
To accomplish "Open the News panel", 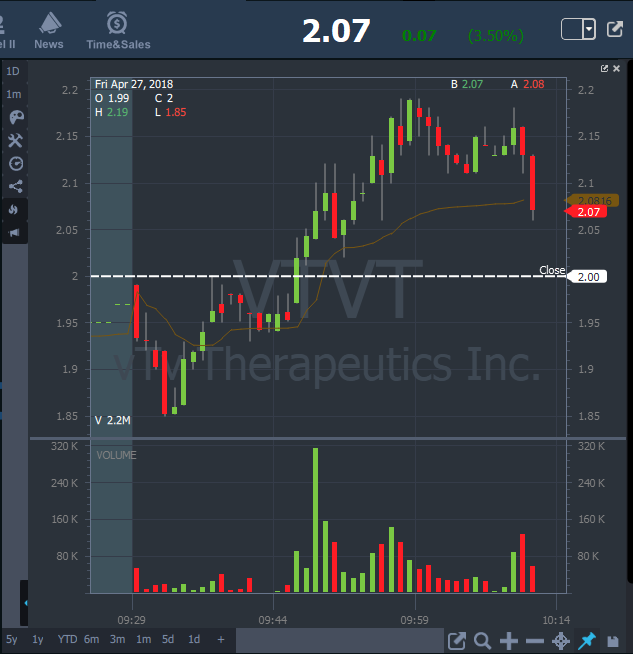I will click(49, 30).
